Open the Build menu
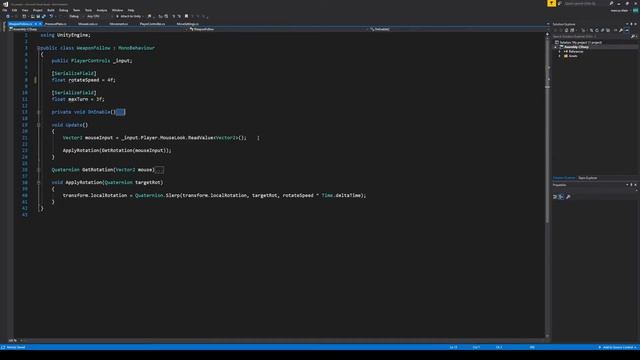This screenshot has width=640, height=360. click(x=51, y=10)
